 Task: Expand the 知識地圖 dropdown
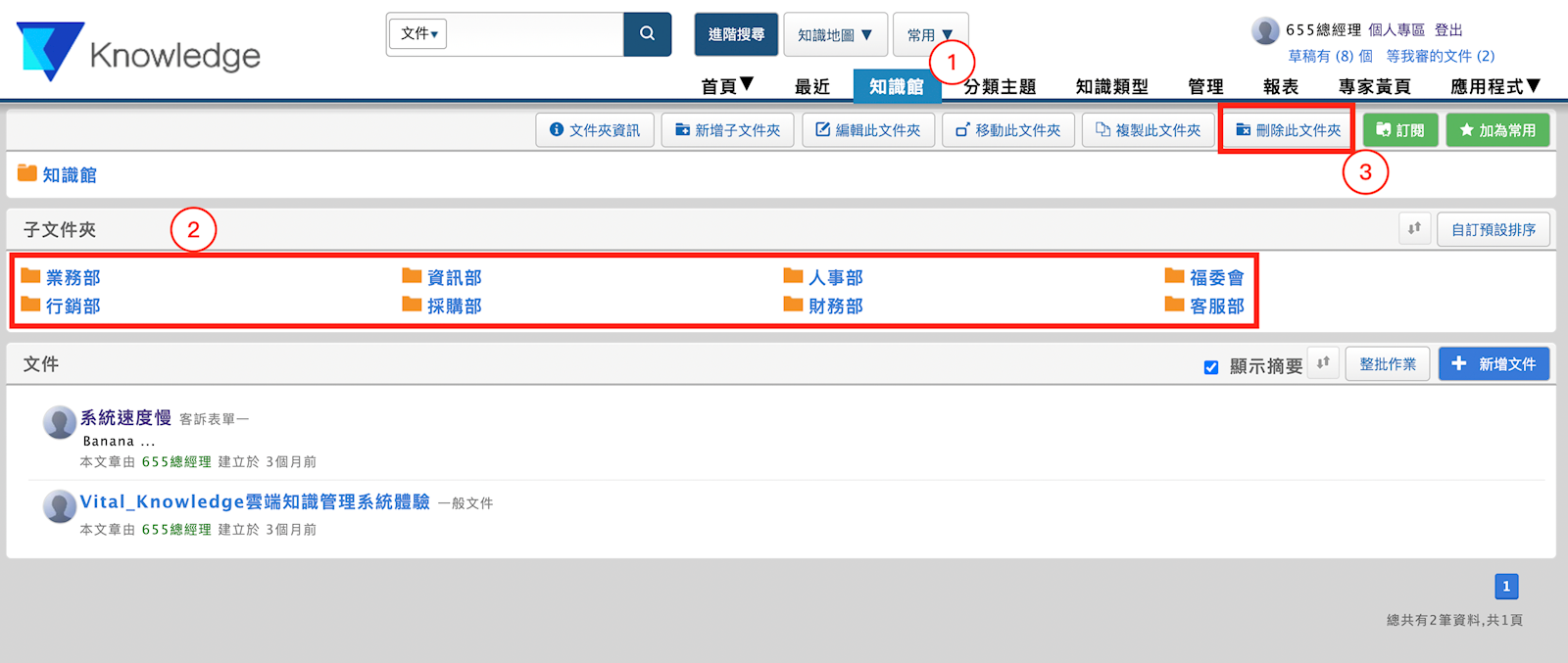click(x=835, y=35)
